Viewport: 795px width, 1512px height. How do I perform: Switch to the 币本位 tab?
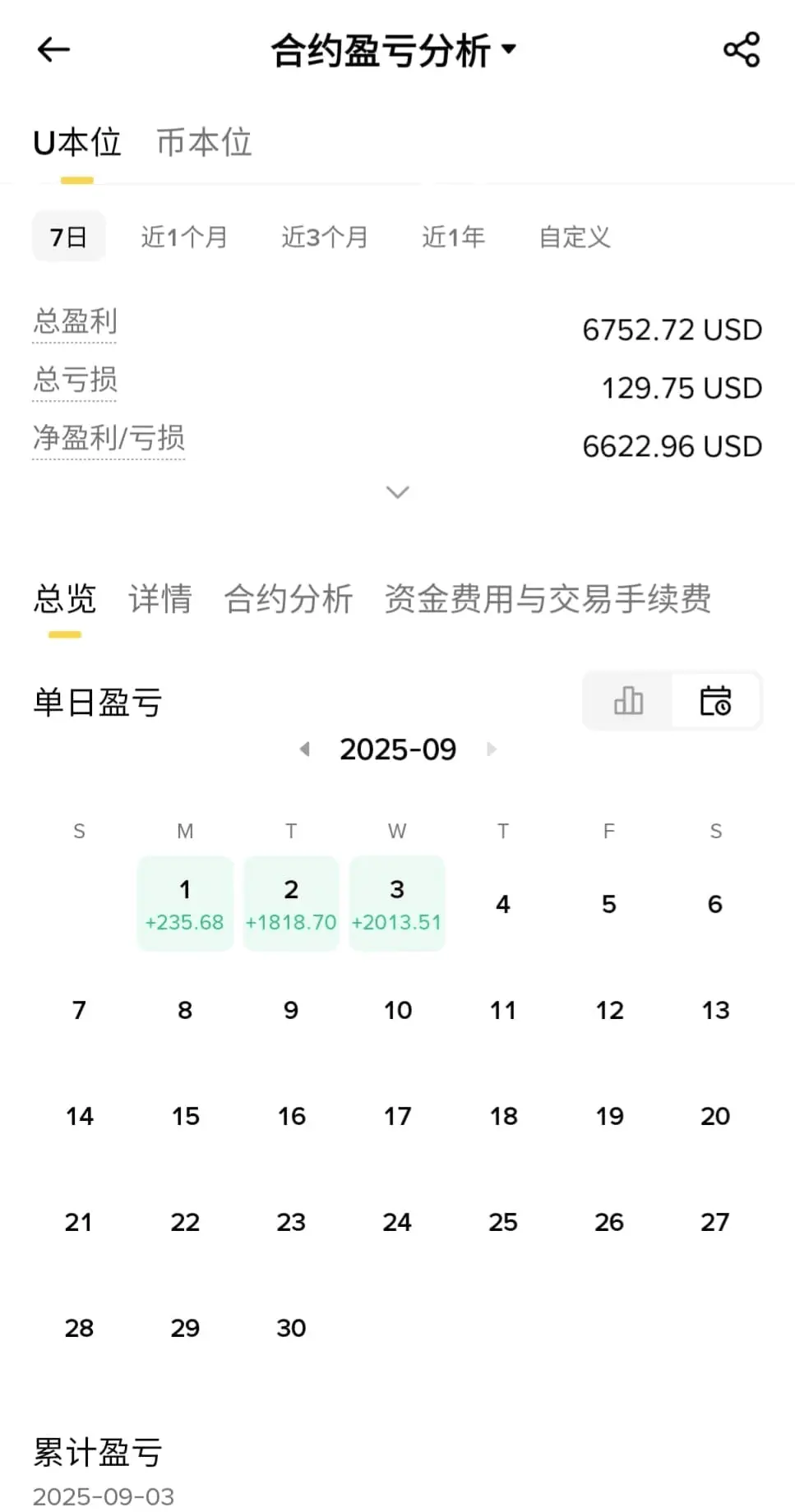(204, 142)
